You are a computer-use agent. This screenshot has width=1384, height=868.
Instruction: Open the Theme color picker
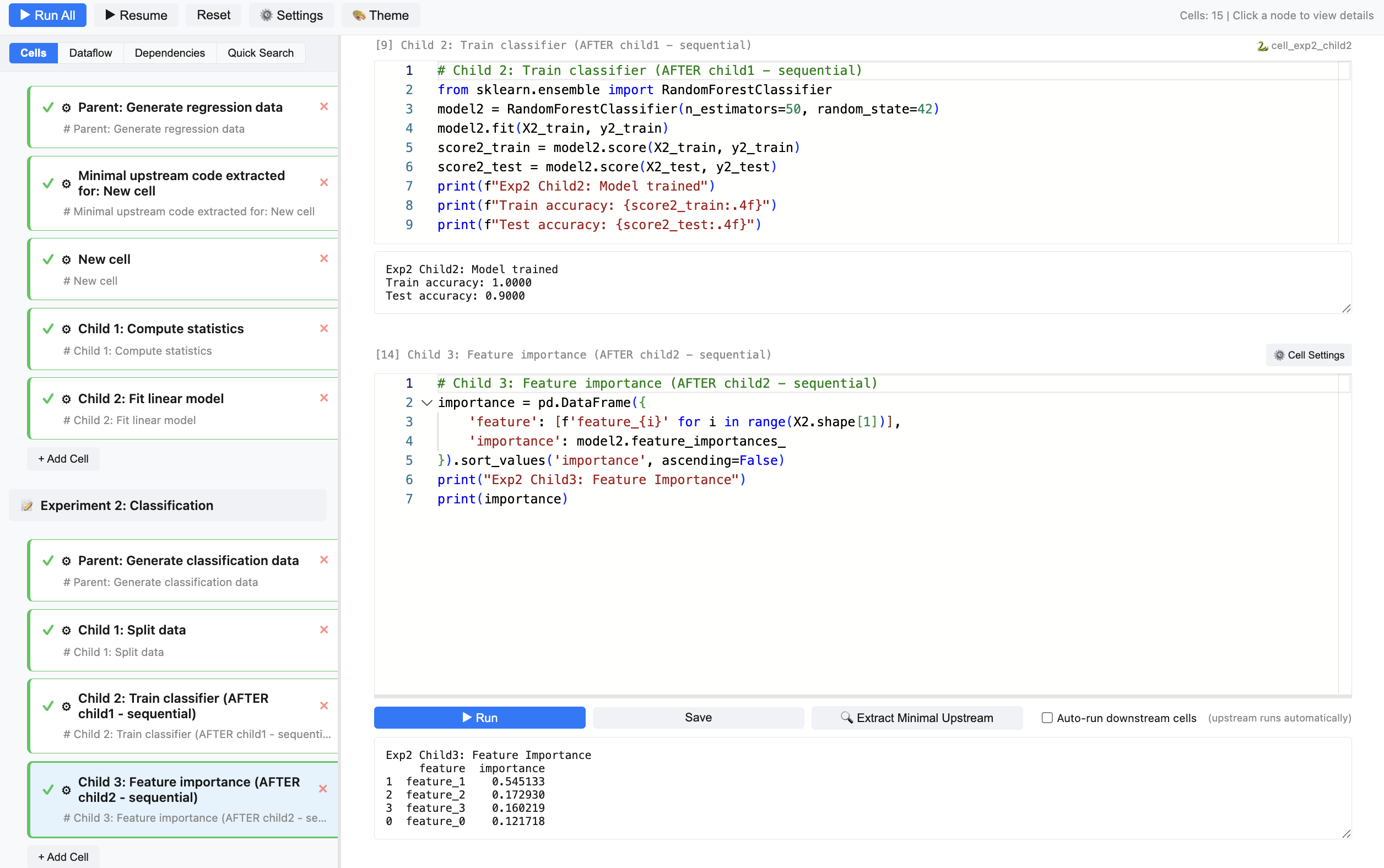point(380,15)
